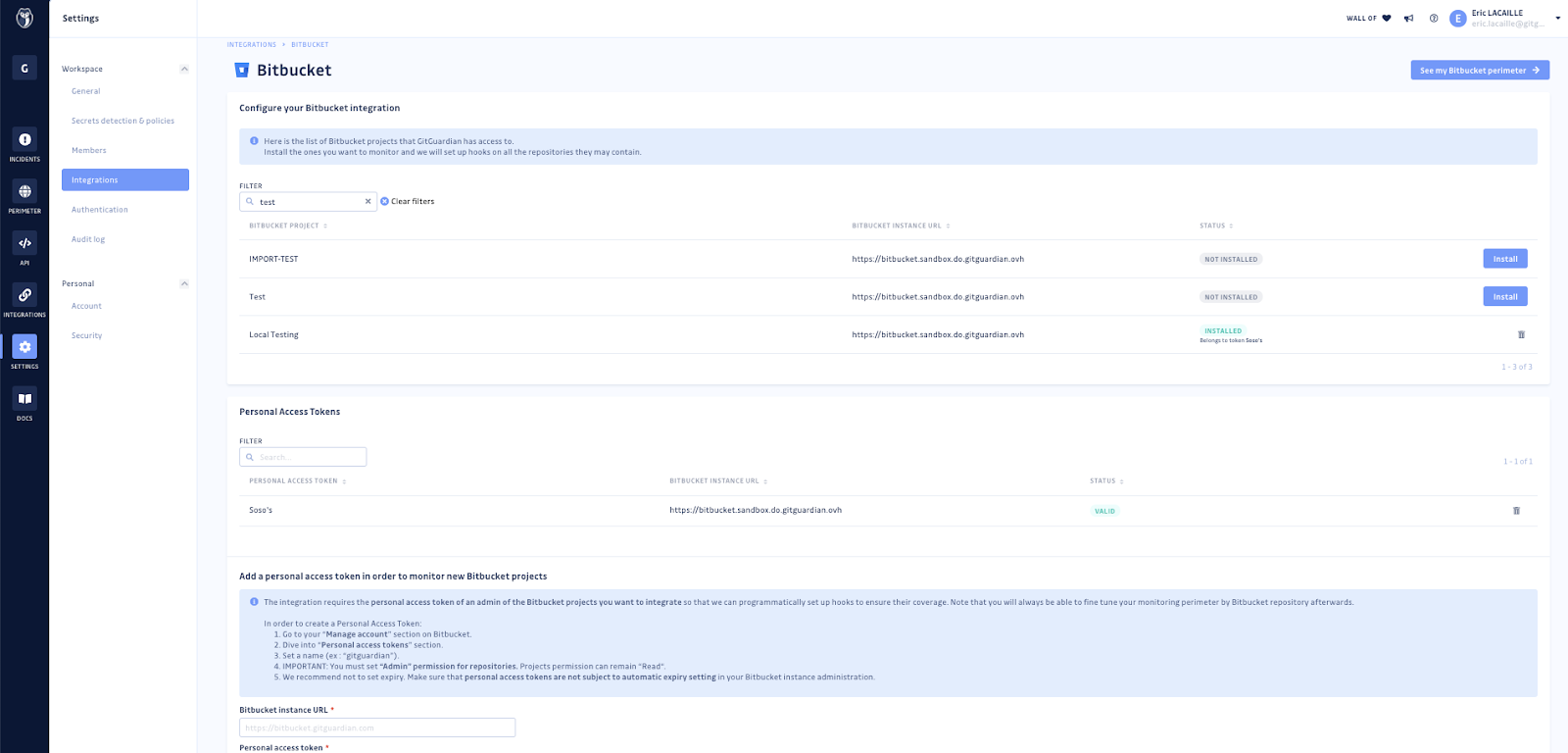Click the Bitbucket instance URL input

[x=377, y=728]
